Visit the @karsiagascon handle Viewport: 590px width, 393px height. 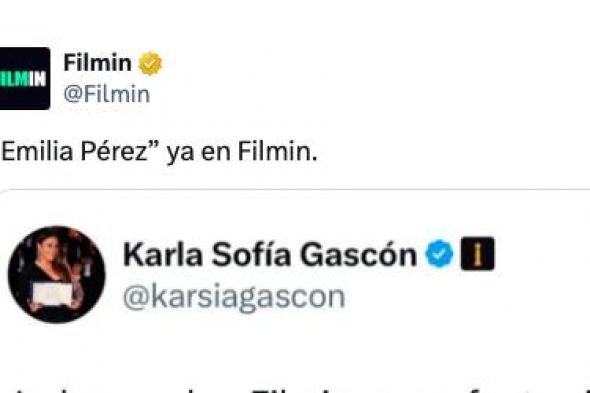pyautogui.click(x=234, y=298)
